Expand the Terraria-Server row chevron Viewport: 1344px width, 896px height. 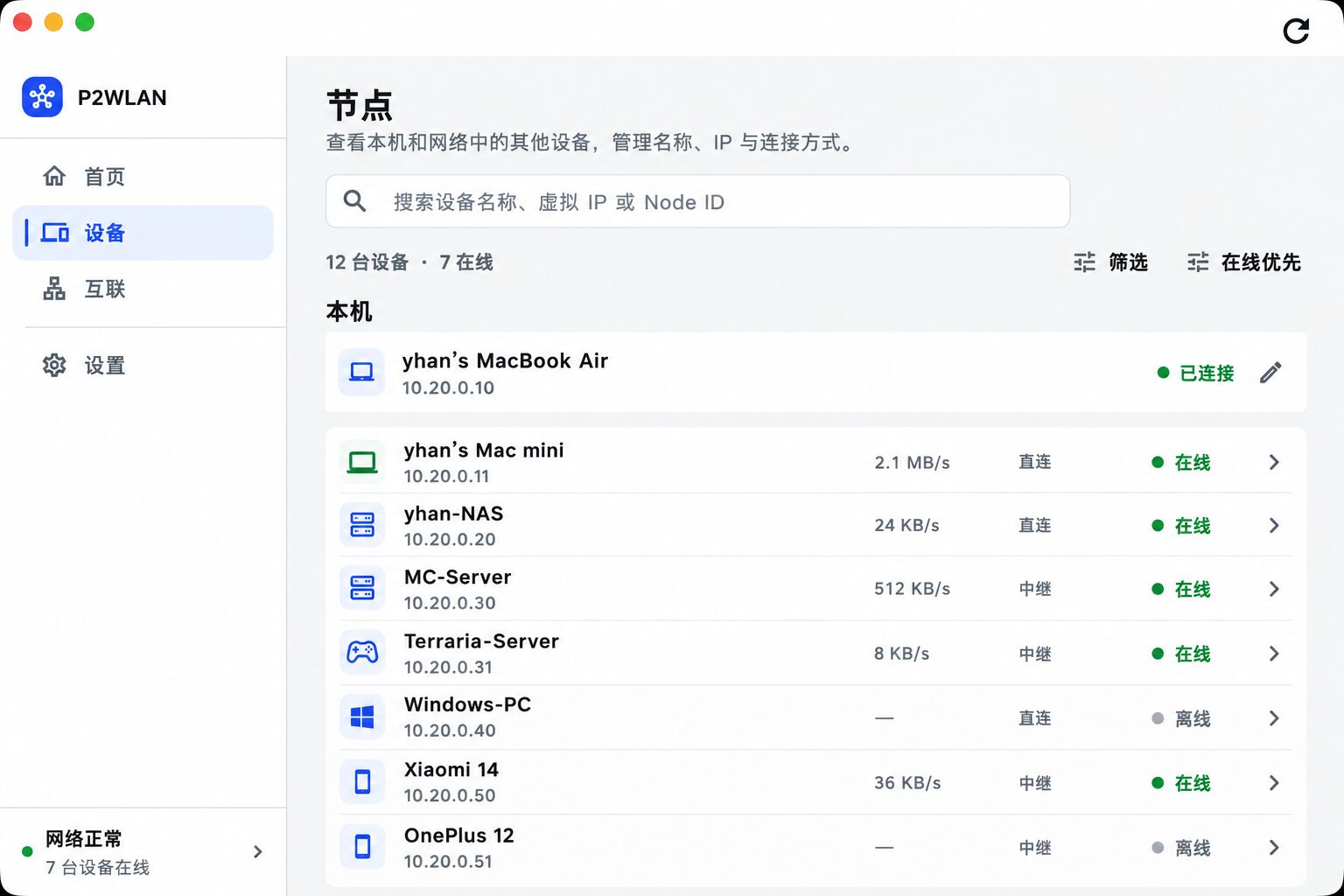tap(1274, 654)
